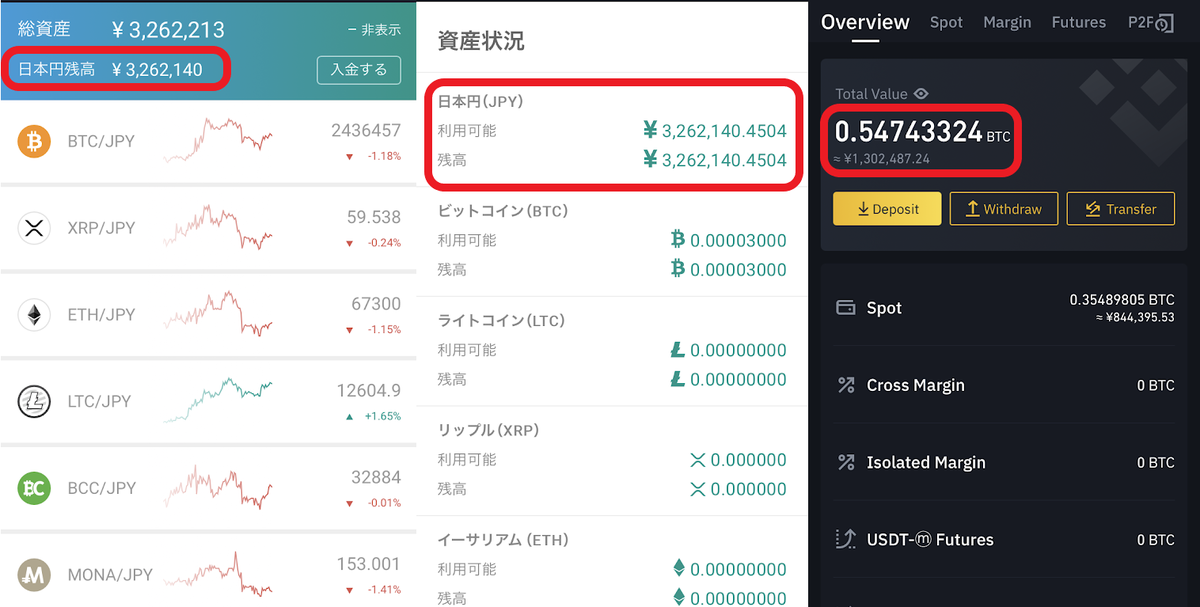This screenshot has width=1200, height=607.
Task: Open the Spot wallet row
Action: pyautogui.click(x=1005, y=308)
